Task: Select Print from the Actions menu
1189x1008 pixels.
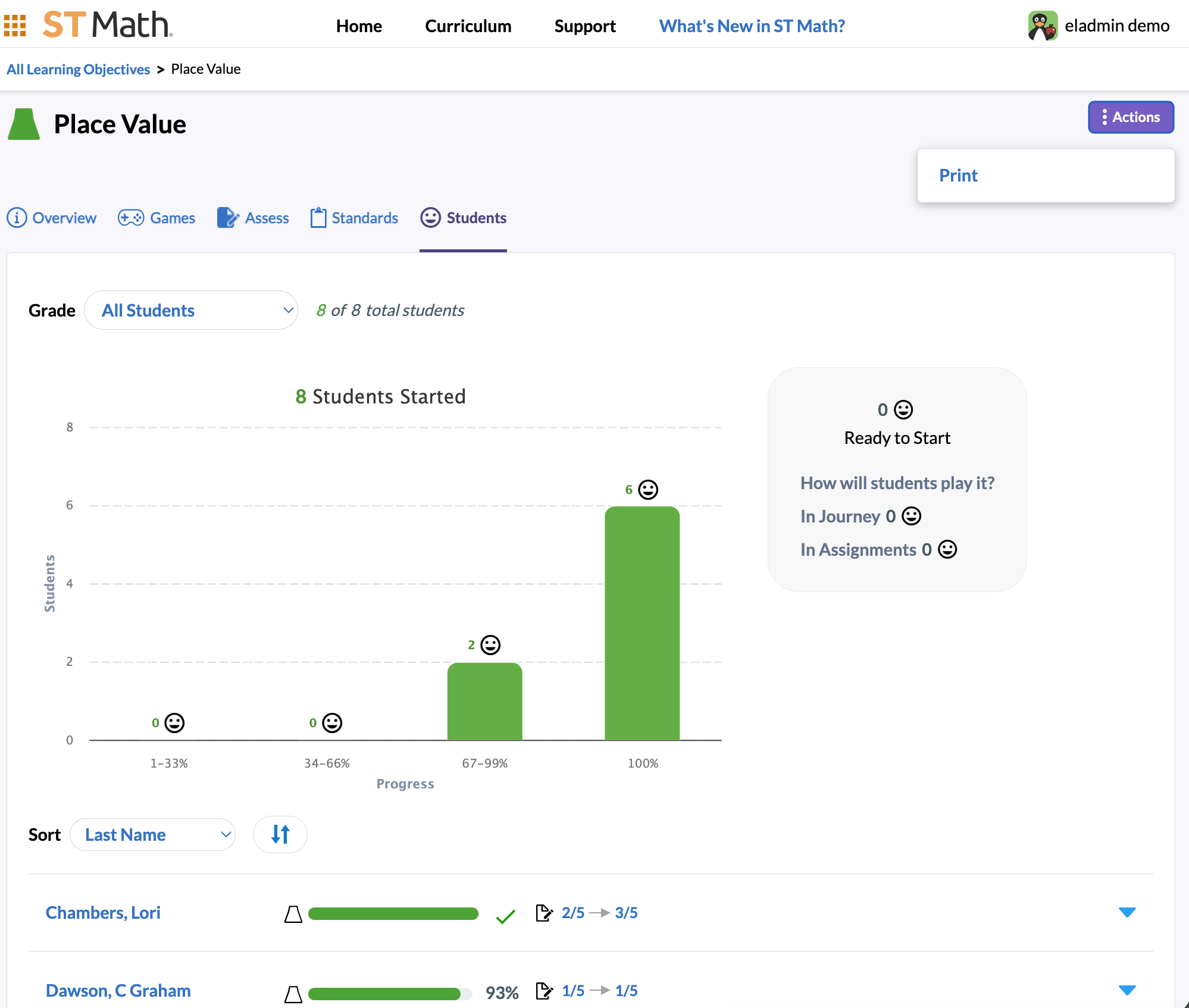Action: (958, 176)
